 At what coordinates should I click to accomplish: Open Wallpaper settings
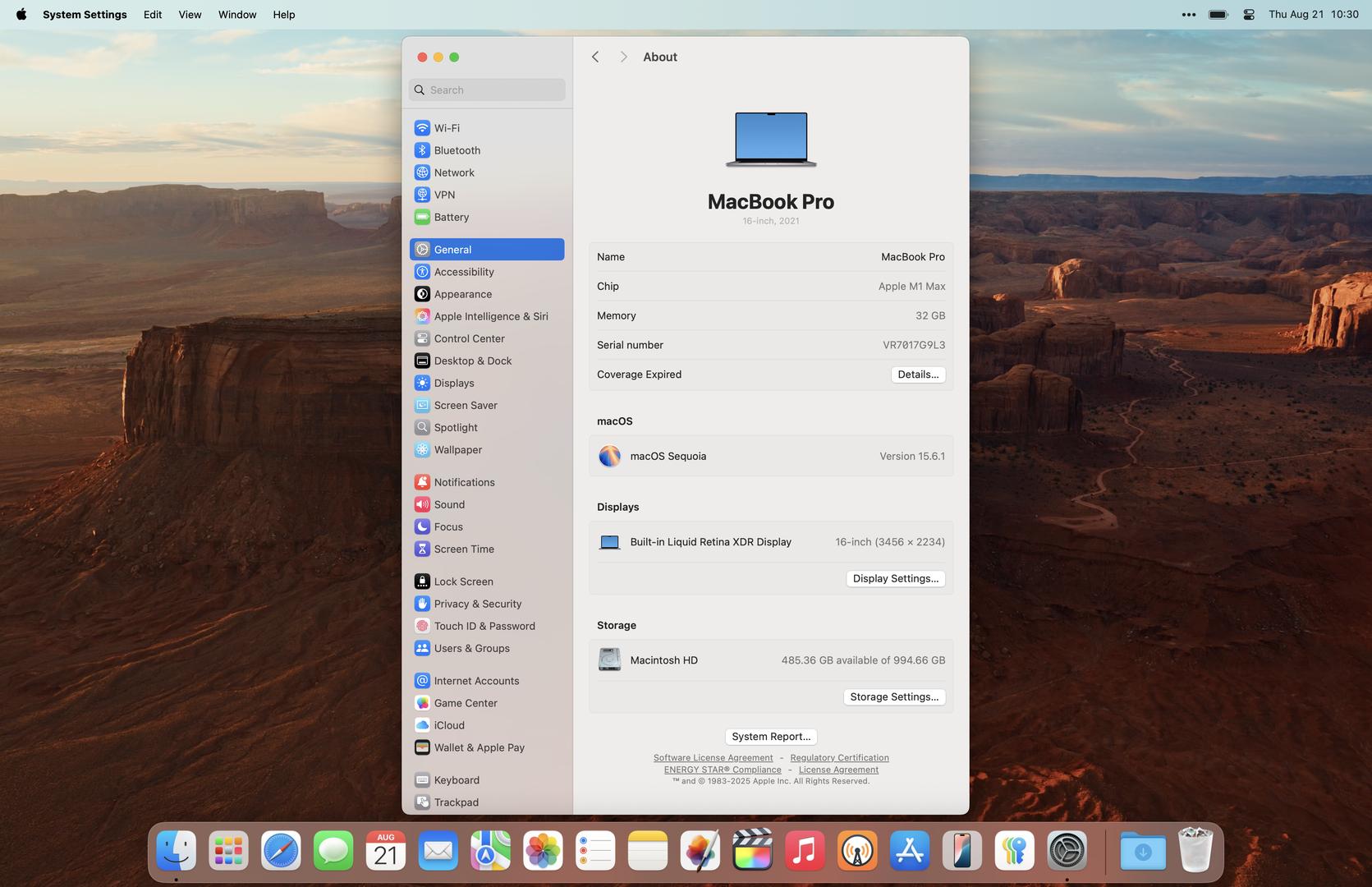click(487, 449)
